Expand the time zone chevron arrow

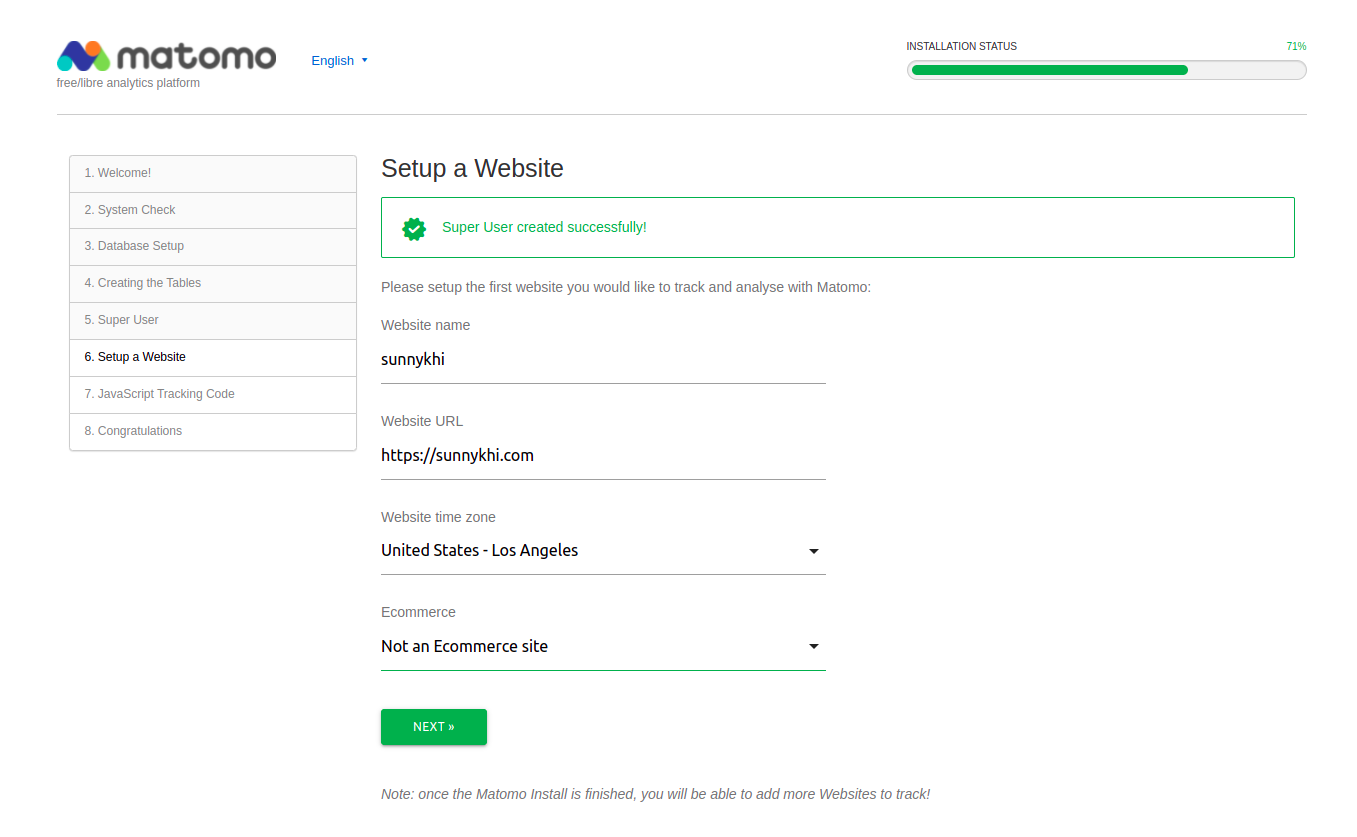pos(813,551)
